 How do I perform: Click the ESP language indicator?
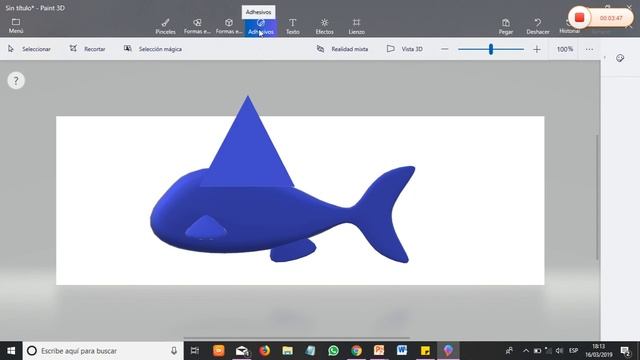coord(573,351)
